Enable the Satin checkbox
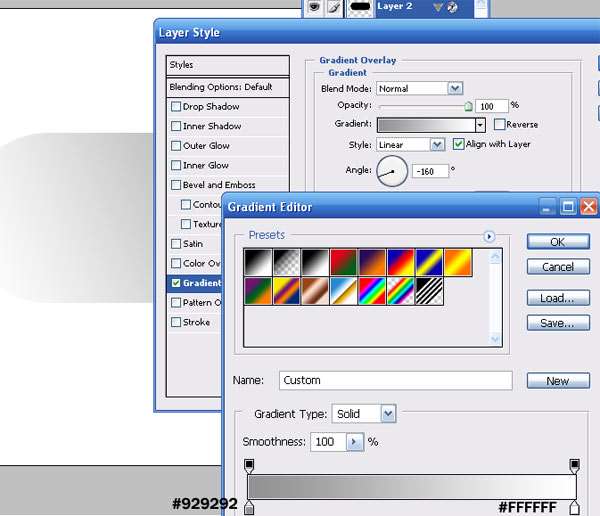Image resolution: width=600 pixels, height=516 pixels. click(176, 244)
